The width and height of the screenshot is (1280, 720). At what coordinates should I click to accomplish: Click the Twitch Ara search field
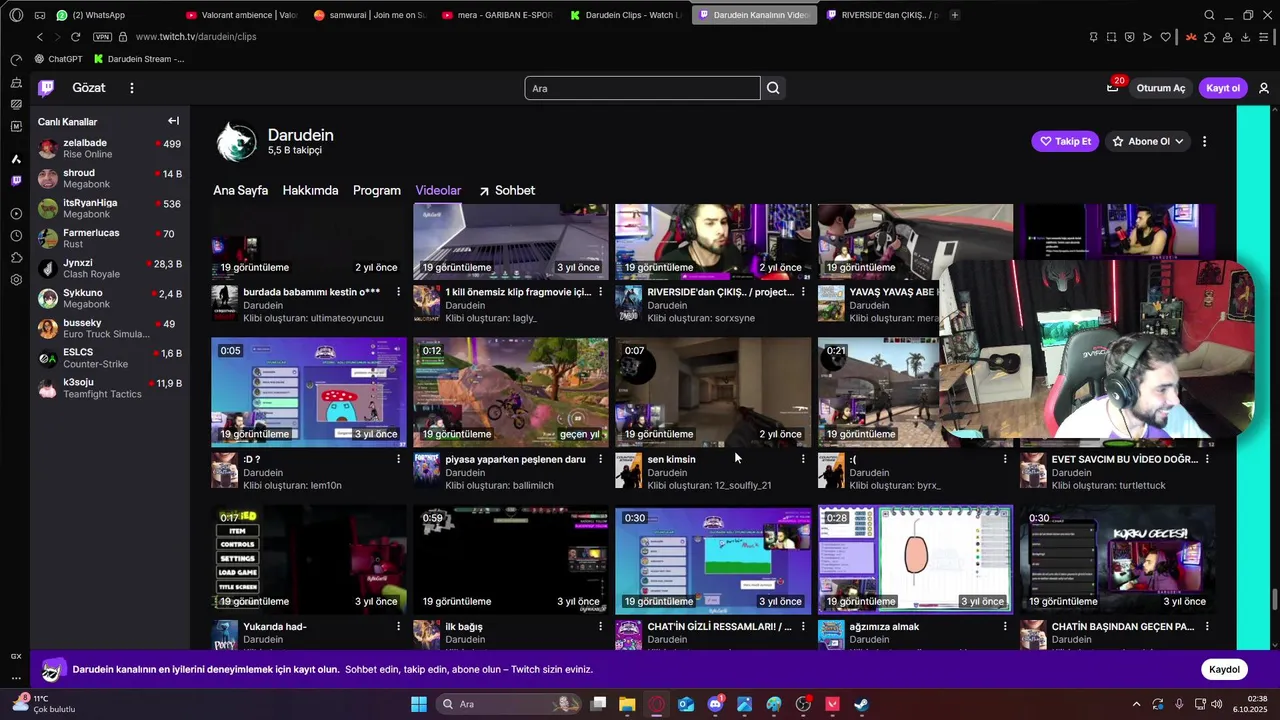pyautogui.click(x=642, y=88)
